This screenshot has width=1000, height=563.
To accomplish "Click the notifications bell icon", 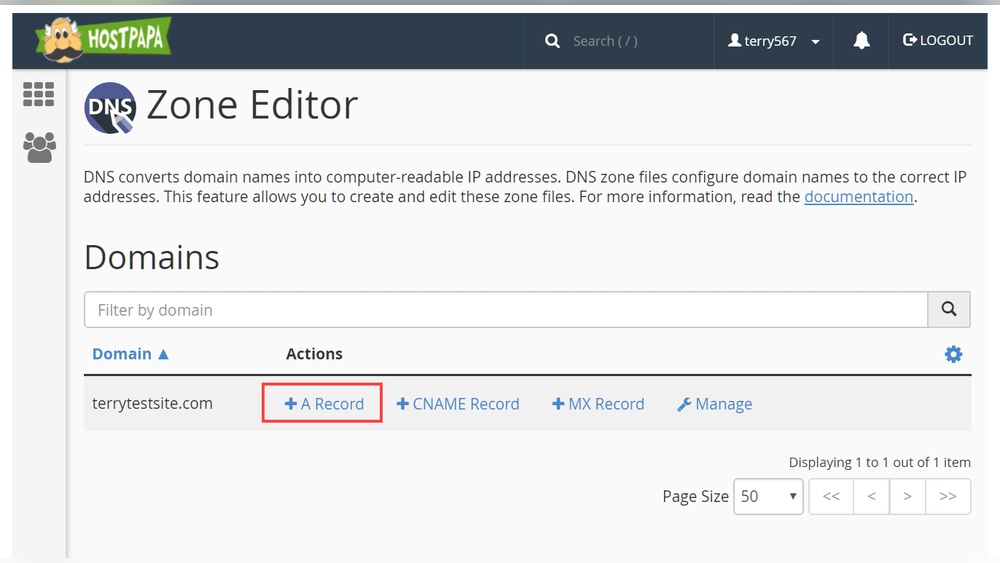I will coord(861,41).
